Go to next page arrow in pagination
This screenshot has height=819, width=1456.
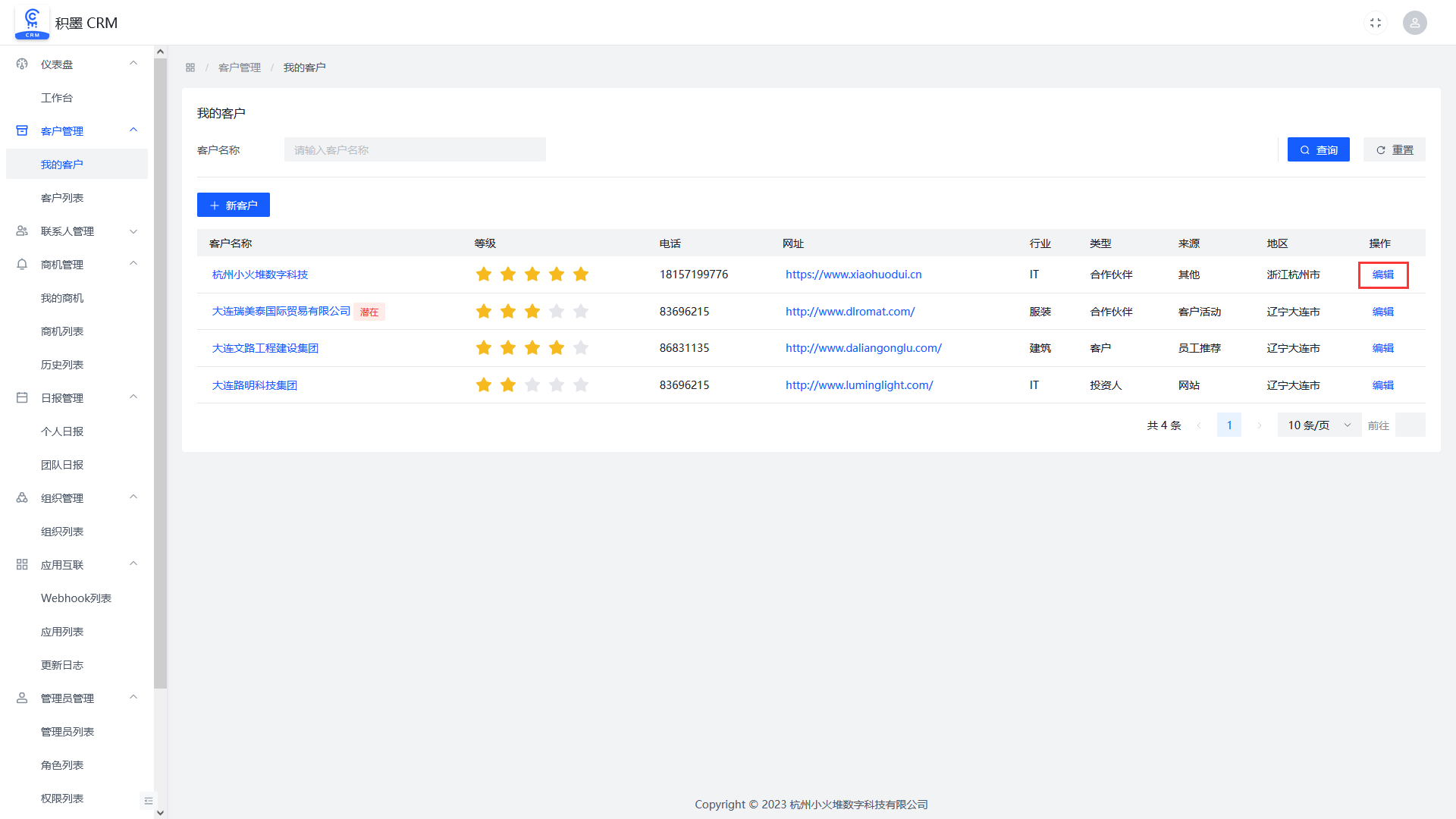tap(1260, 425)
